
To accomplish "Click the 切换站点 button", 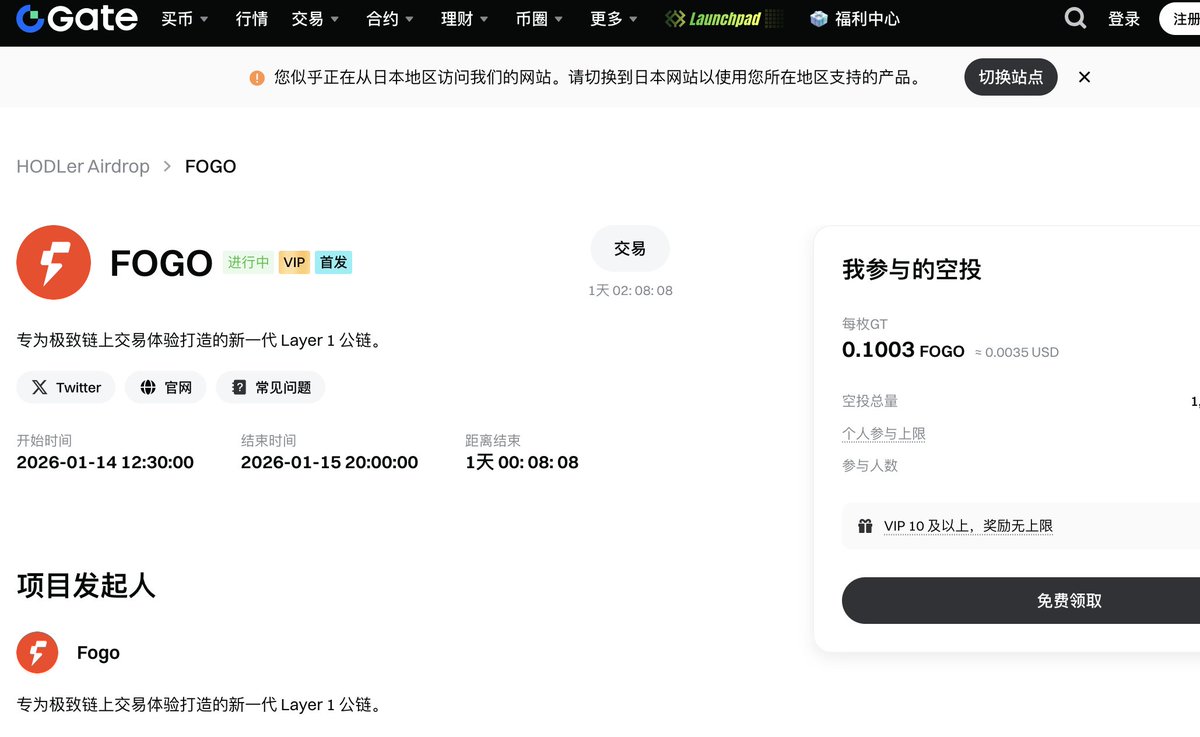I will (x=1011, y=77).
